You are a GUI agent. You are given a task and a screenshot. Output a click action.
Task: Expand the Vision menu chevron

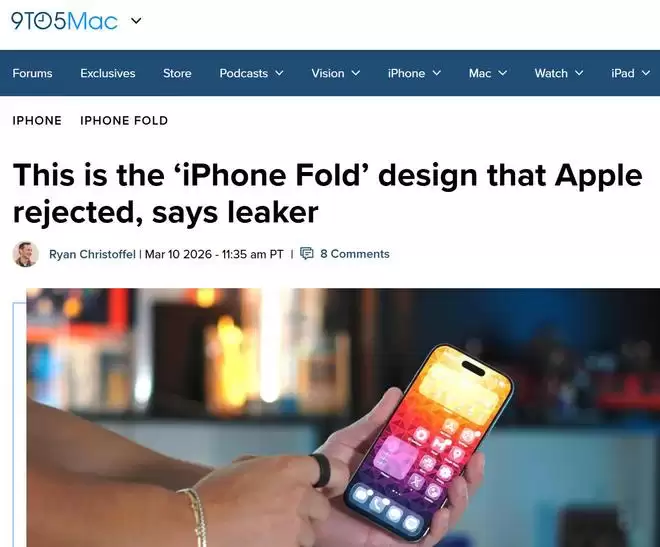(356, 73)
